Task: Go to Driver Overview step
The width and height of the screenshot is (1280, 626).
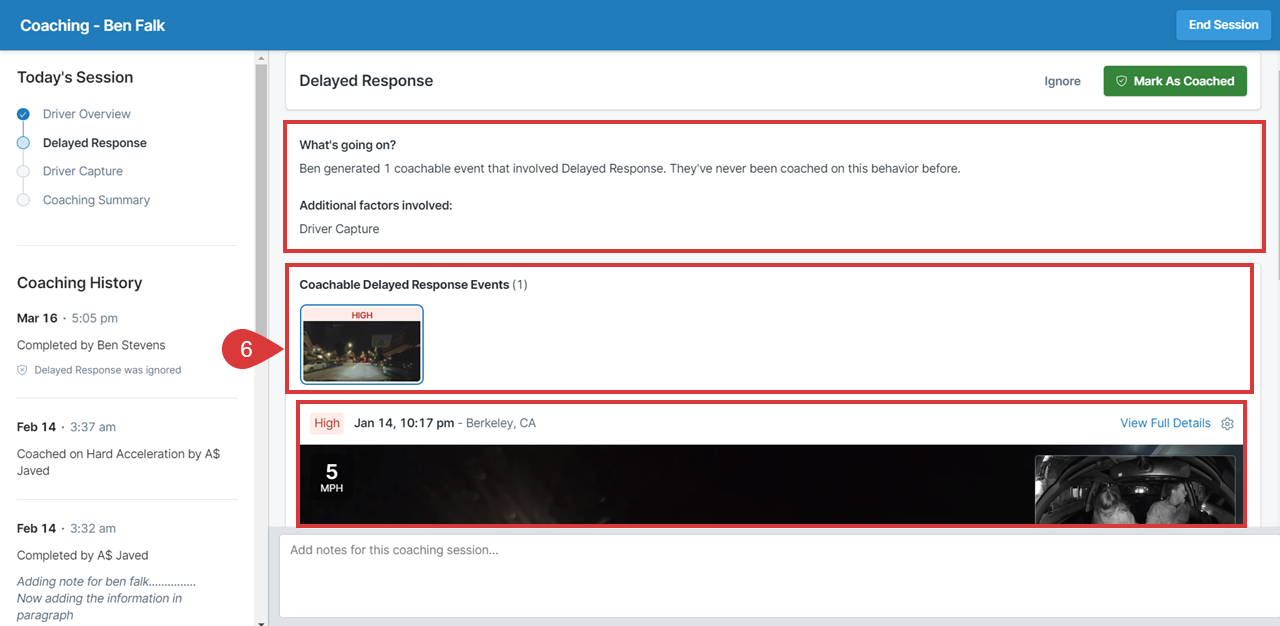Action: coord(87,114)
